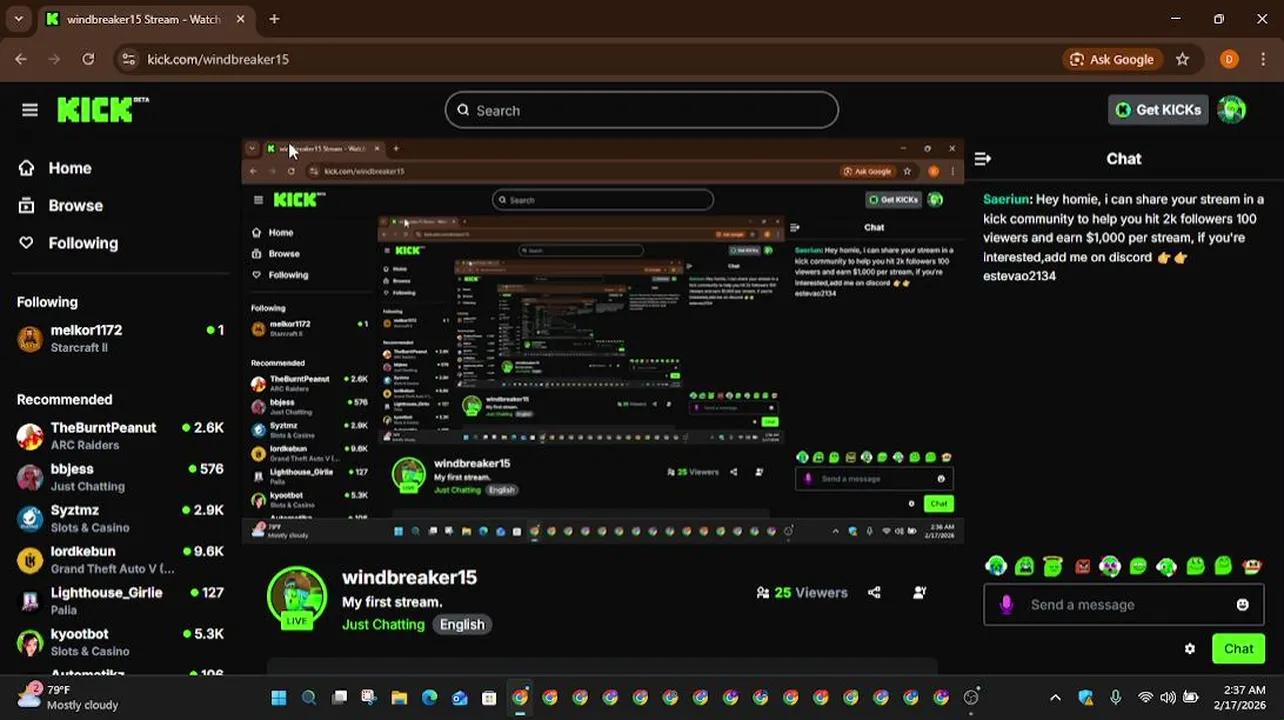Open Microsoft Edge from taskbar

click(429, 698)
